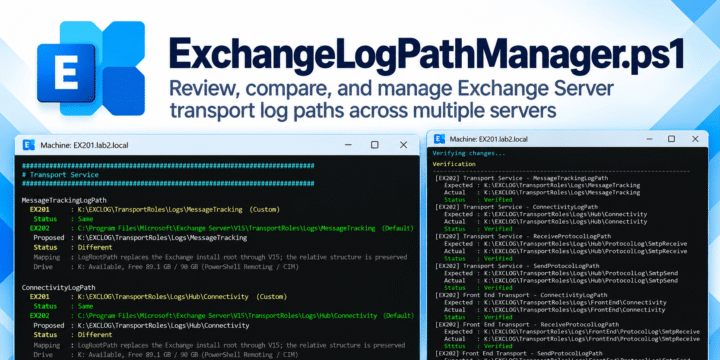Click '[EX202] Transport Service - ReceiveProtocolLogPath' row

pyautogui.click(x=523, y=236)
